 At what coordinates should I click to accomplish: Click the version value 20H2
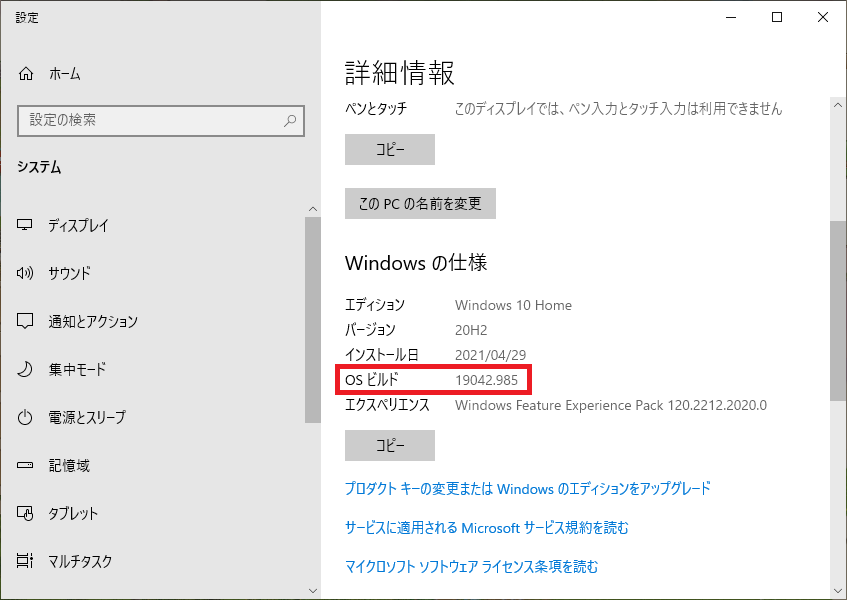click(471, 330)
